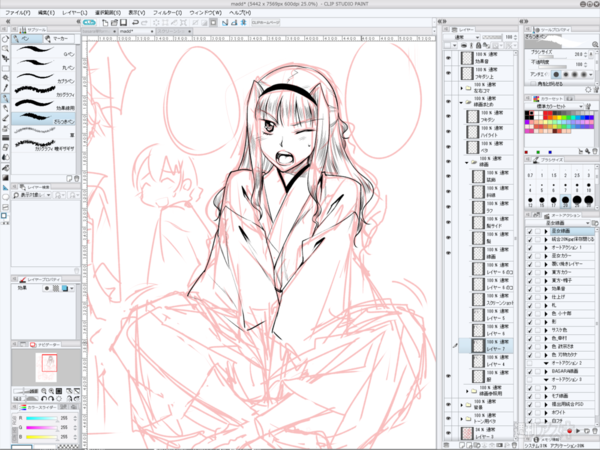Click the CLIP logo icon in command bar

click(89, 23)
